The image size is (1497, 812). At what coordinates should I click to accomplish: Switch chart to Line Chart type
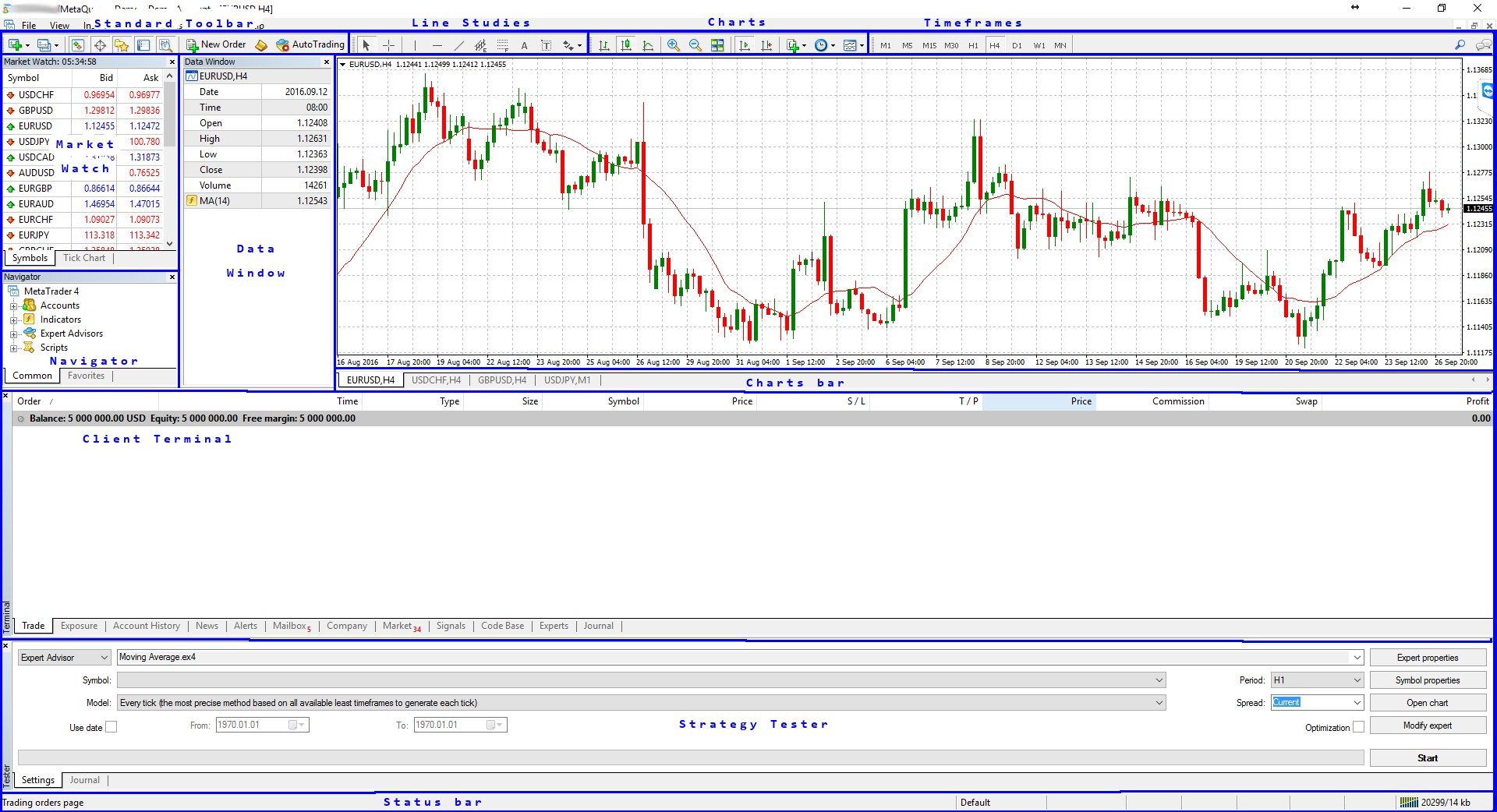[648, 45]
